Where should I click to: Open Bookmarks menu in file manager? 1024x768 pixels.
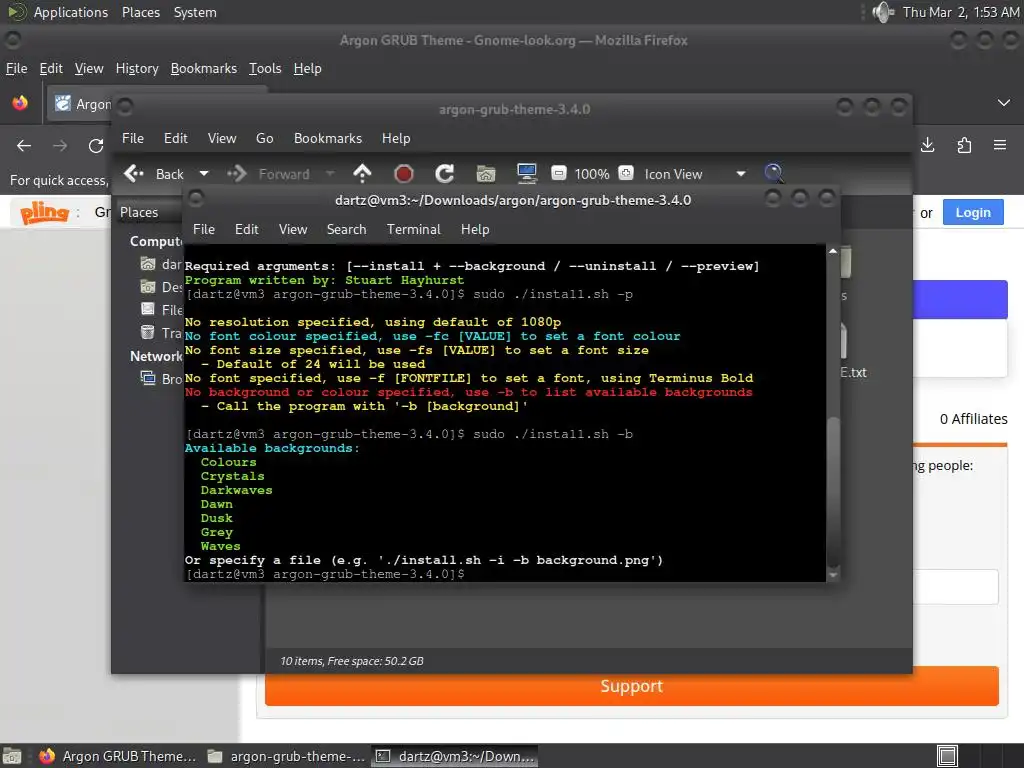[328, 138]
